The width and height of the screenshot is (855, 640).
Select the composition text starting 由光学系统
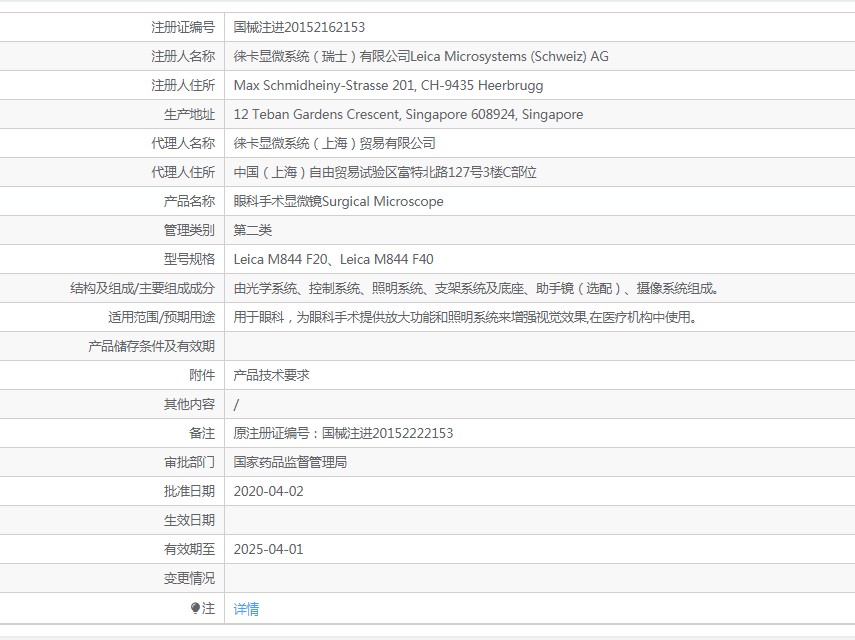[476, 288]
